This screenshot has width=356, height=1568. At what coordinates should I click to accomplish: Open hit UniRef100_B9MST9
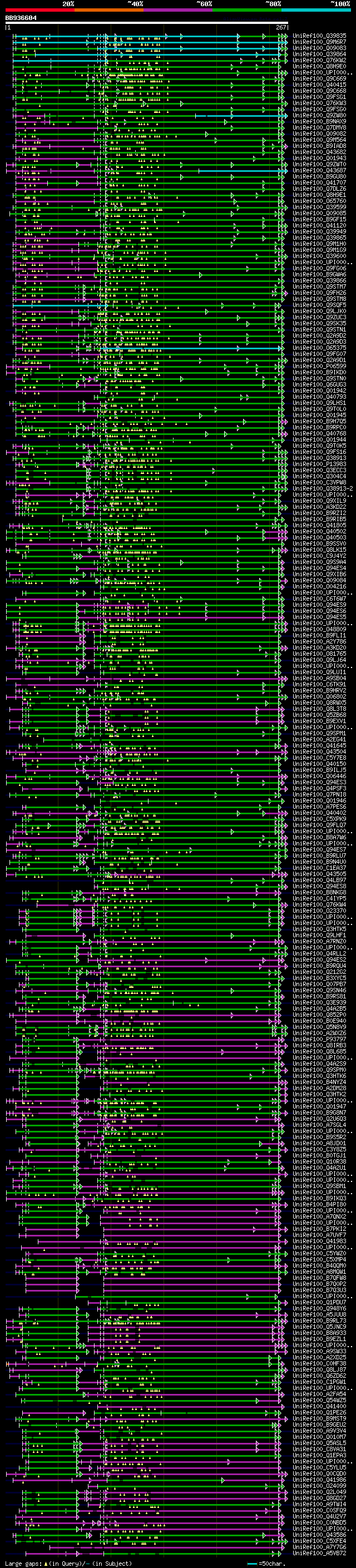(x=319, y=1419)
